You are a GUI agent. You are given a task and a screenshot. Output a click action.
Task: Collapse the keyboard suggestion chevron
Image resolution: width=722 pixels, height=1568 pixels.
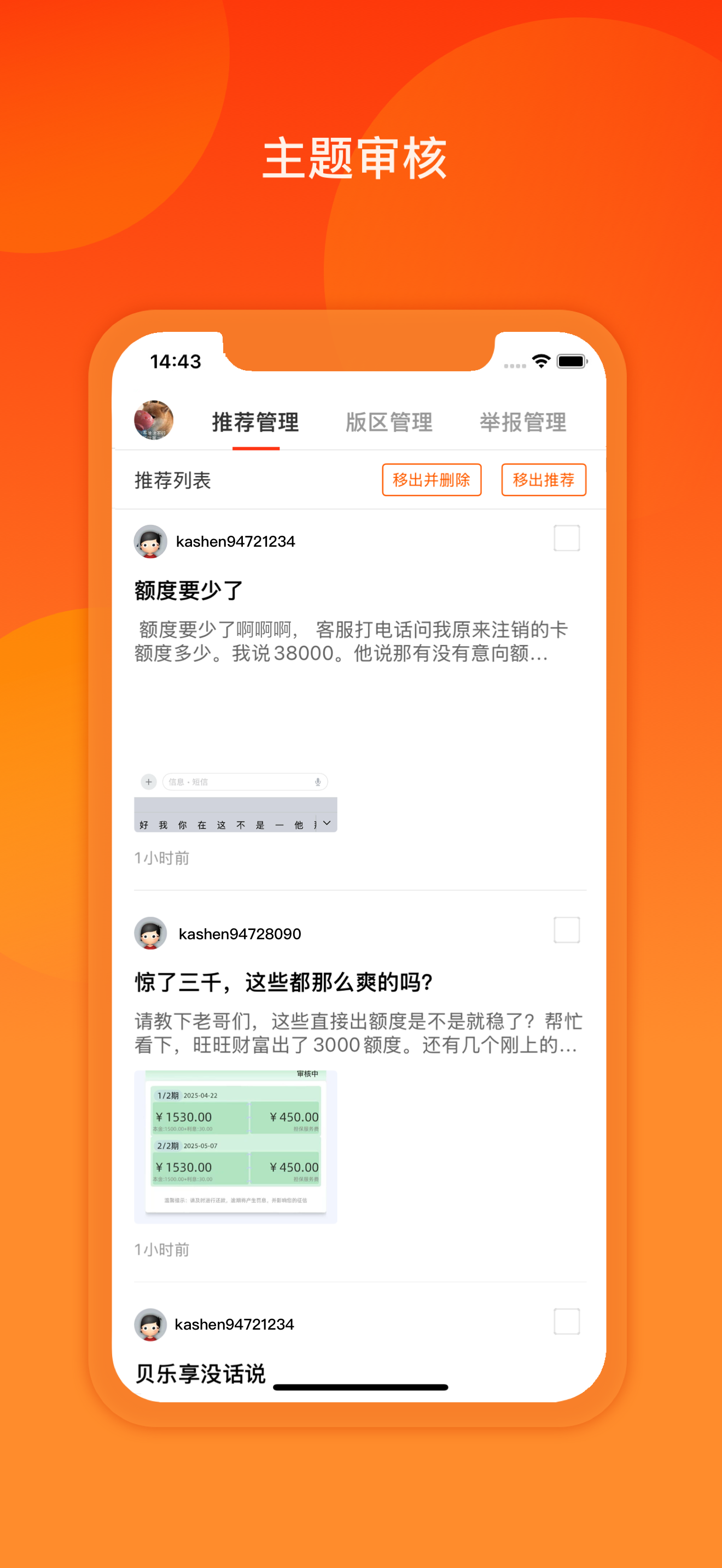pos(327,823)
